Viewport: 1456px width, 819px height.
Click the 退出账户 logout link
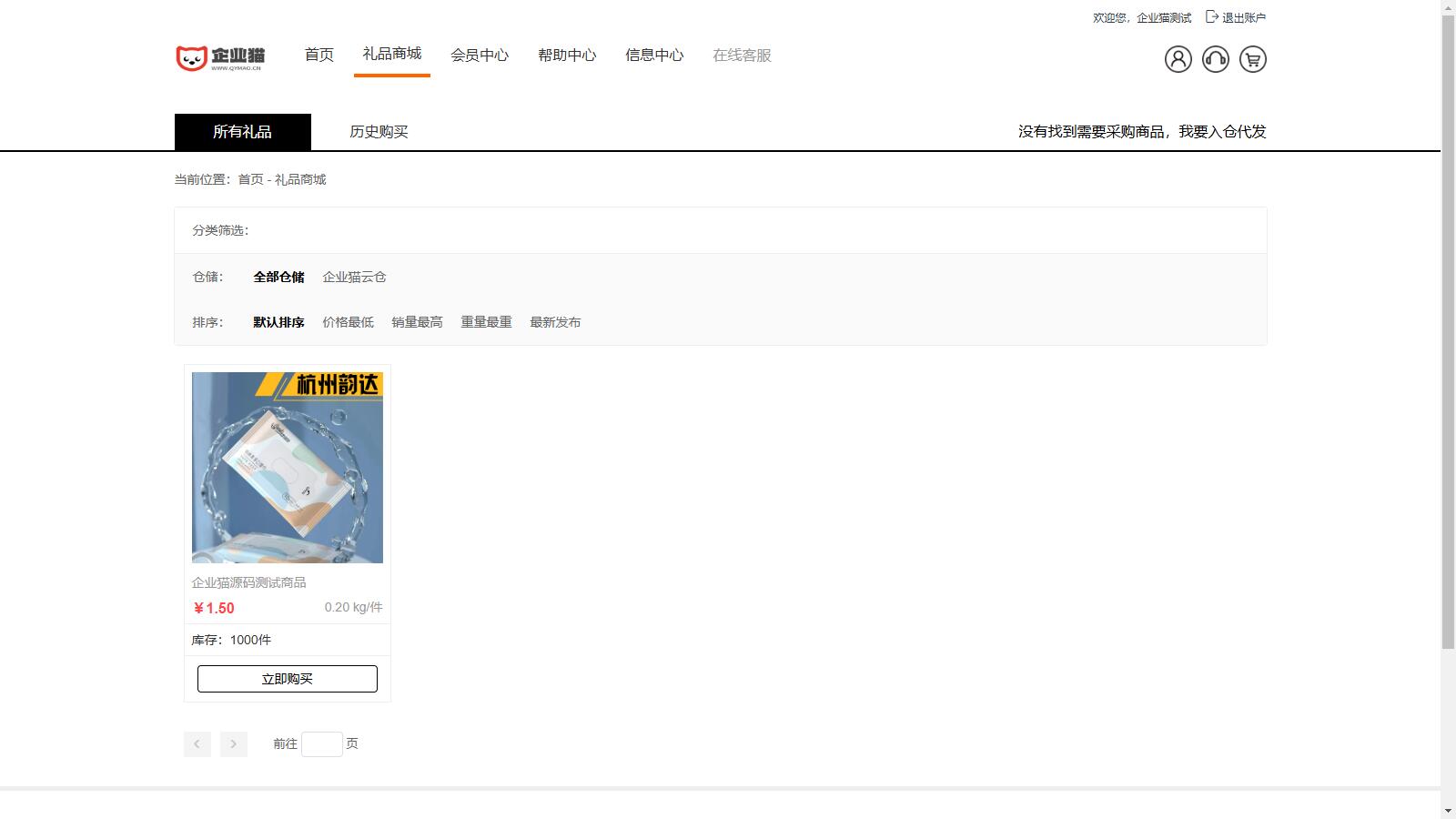pyautogui.click(x=1236, y=17)
